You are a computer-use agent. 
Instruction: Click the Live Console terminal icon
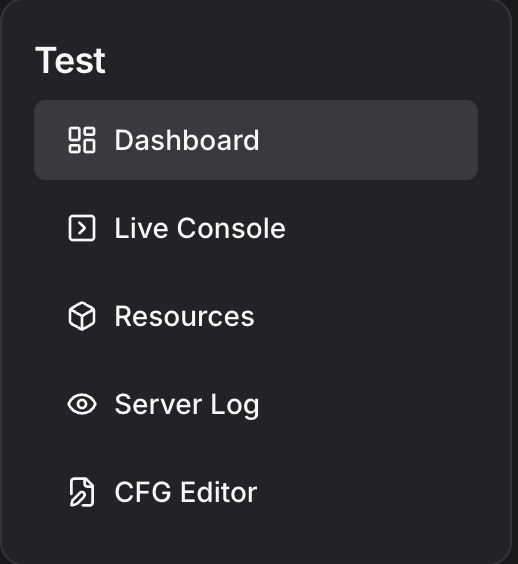82,228
